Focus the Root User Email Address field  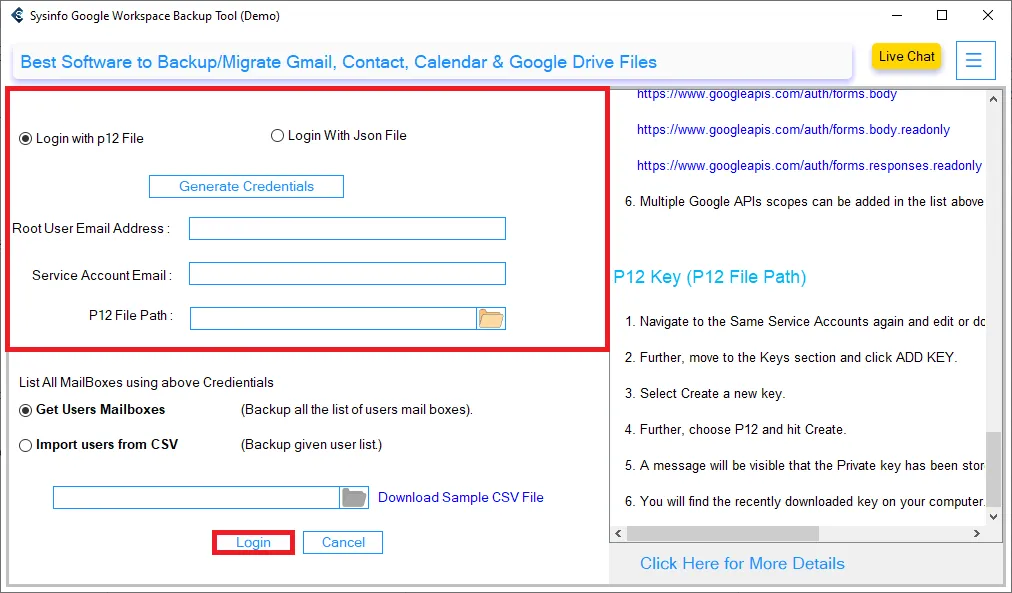[347, 229]
